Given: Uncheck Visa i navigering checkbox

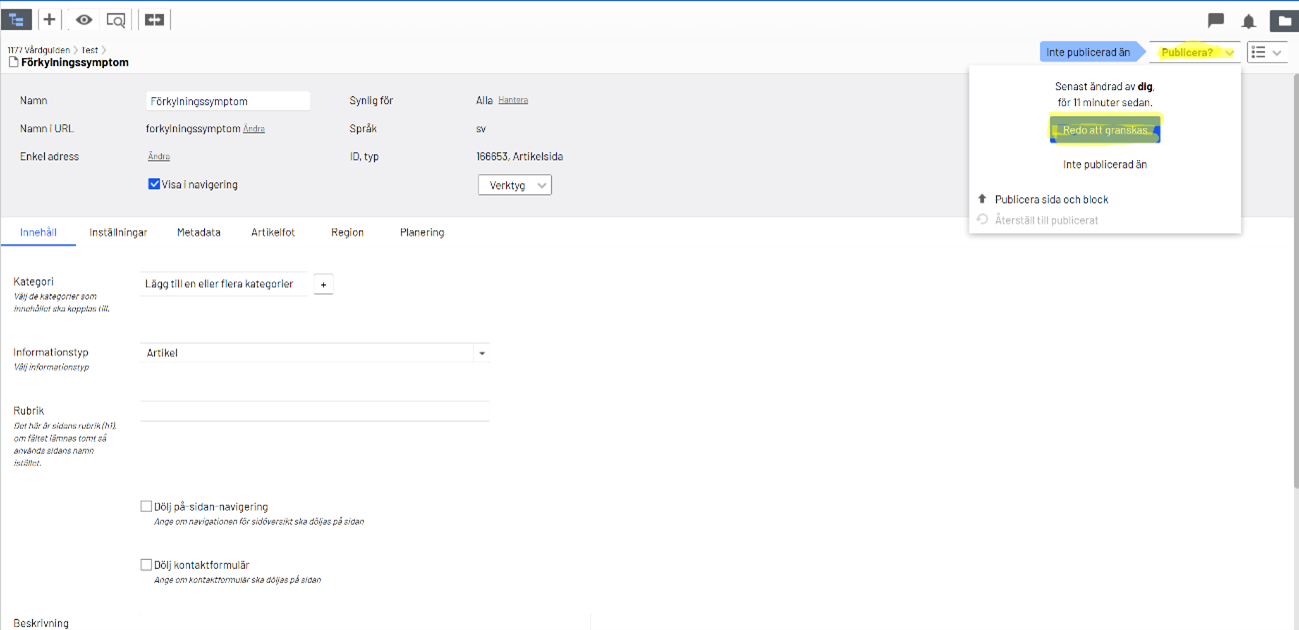Looking at the screenshot, I should [x=154, y=184].
